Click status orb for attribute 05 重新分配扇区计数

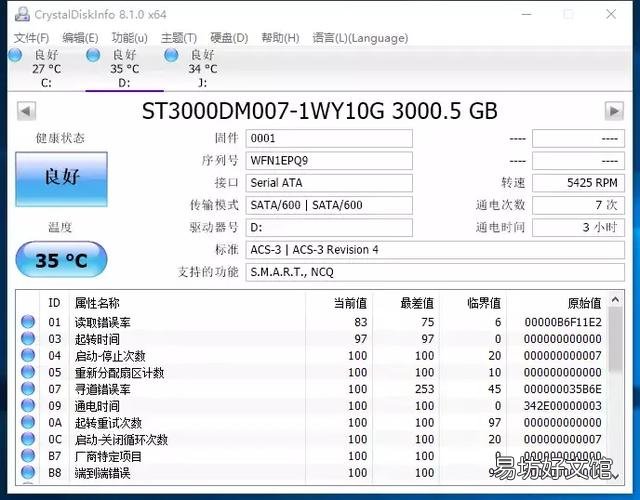(x=28, y=372)
